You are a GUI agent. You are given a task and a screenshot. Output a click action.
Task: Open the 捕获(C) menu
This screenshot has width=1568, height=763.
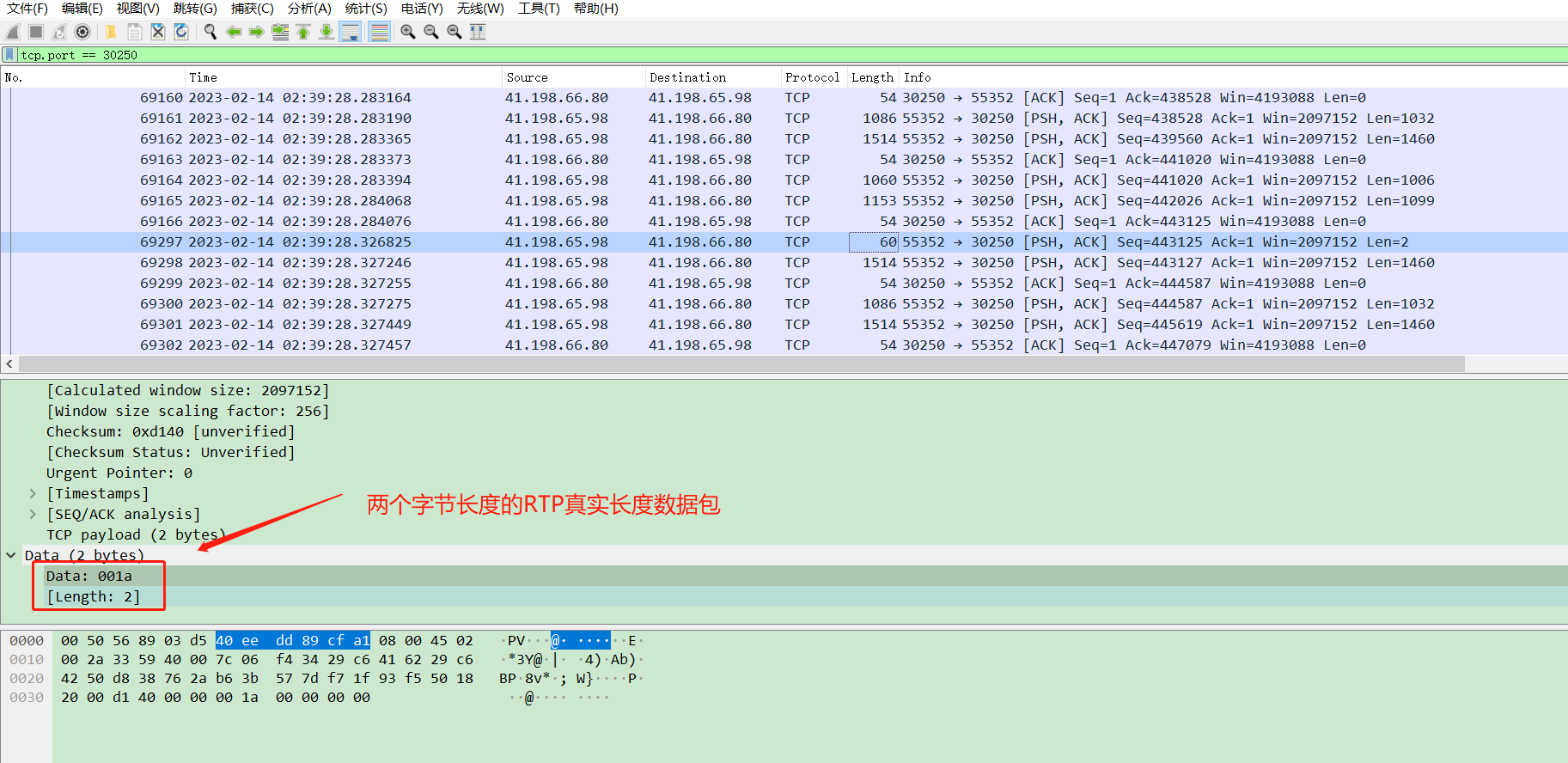coord(253,9)
